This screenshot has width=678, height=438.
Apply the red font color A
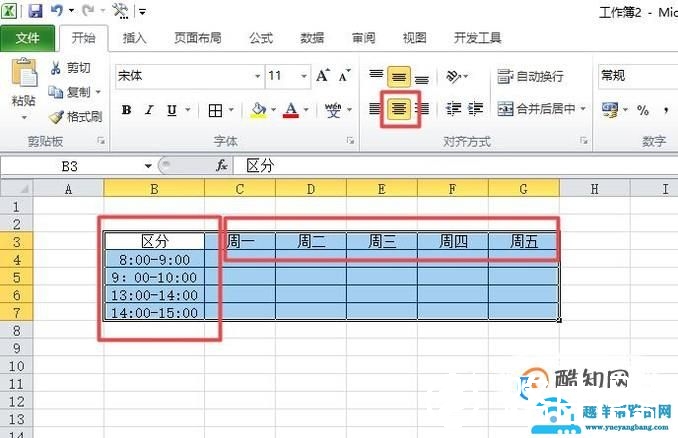coord(291,110)
